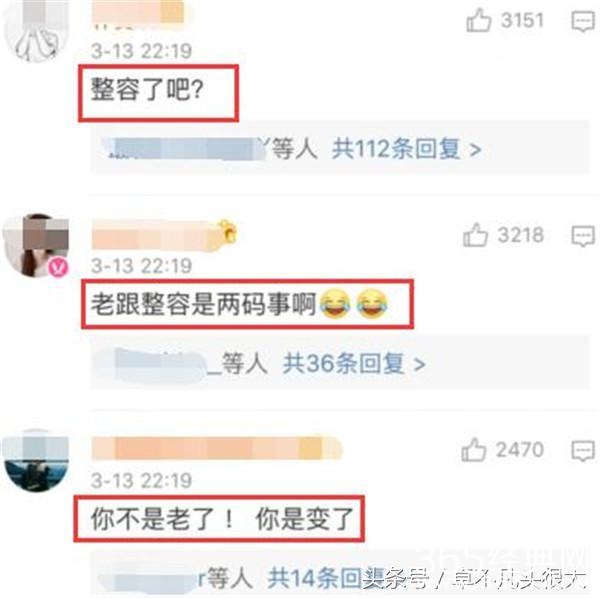600x598 pixels.
Task: Reply to the comment "整容了吧?"
Action: coord(583,21)
